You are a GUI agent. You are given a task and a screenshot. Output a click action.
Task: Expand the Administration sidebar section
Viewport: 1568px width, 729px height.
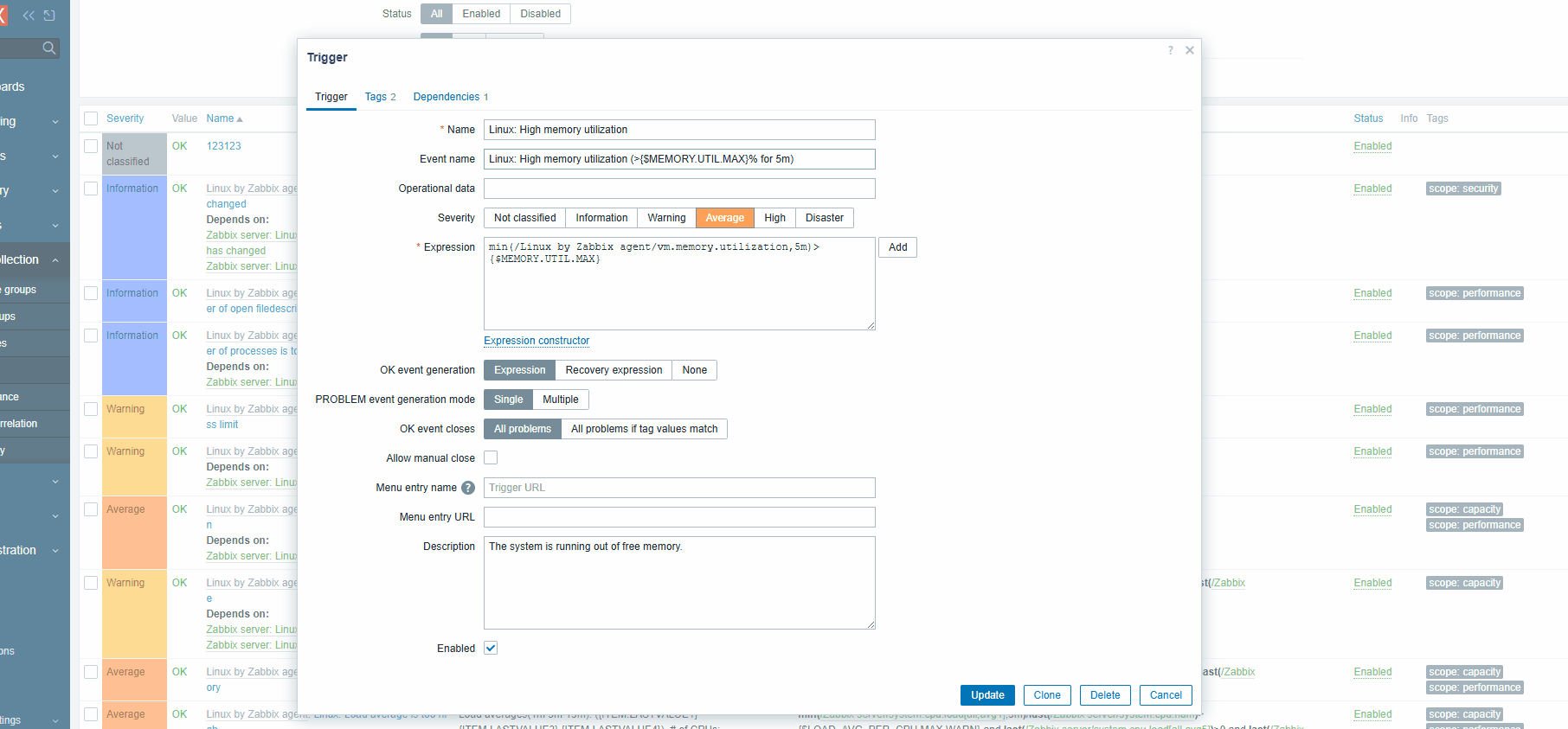pos(55,551)
